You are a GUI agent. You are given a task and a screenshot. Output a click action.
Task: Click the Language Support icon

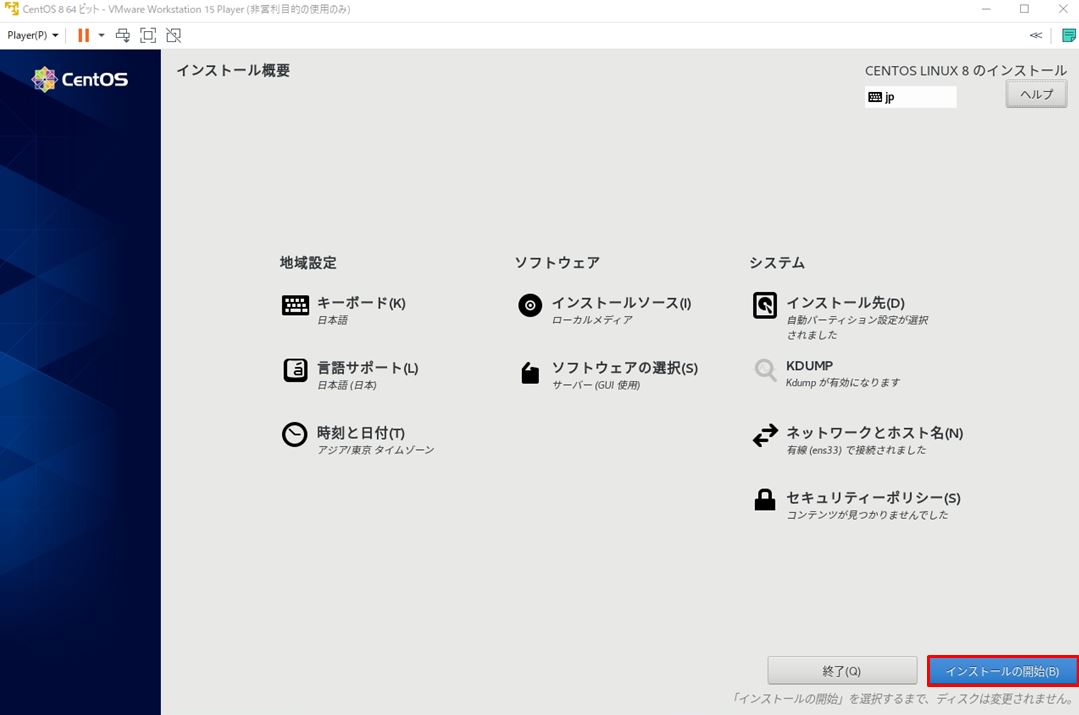click(x=295, y=370)
